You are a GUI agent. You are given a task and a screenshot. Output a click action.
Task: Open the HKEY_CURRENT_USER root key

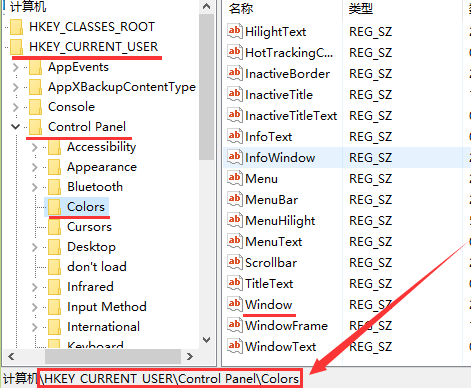pos(93,47)
